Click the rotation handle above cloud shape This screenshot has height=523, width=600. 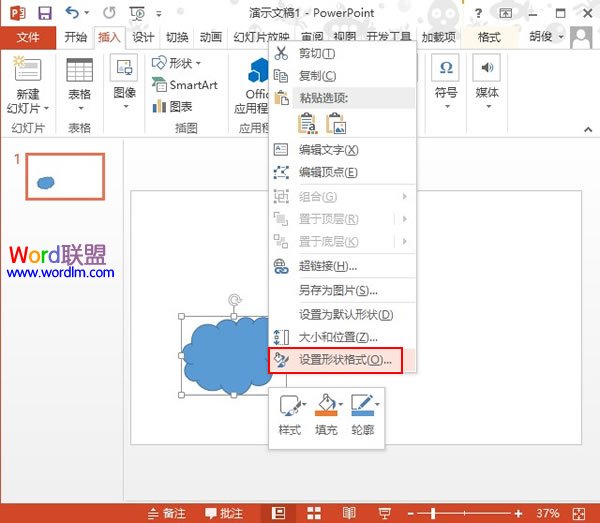pyautogui.click(x=234, y=300)
